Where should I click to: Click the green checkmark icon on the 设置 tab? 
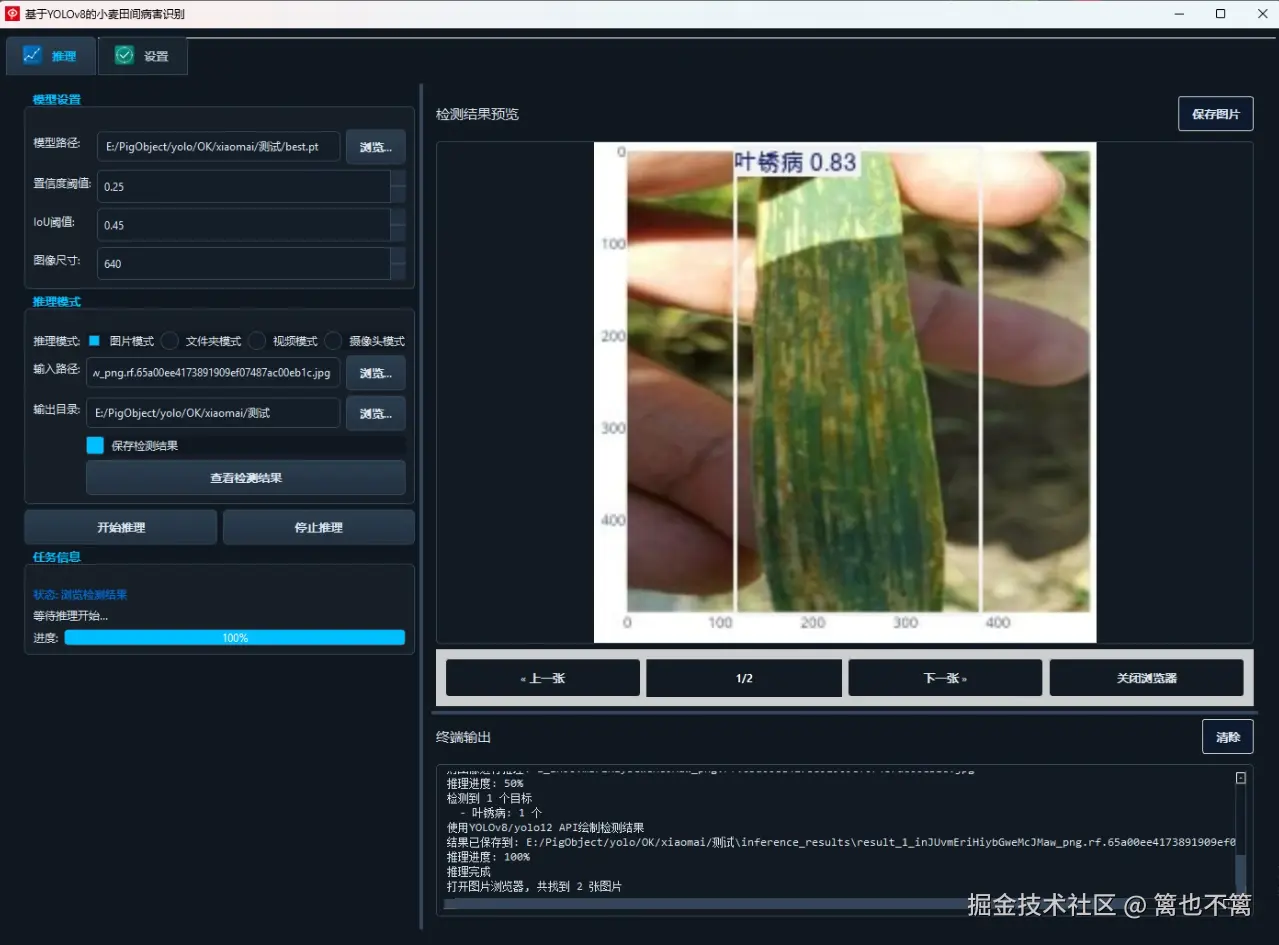[x=123, y=55]
